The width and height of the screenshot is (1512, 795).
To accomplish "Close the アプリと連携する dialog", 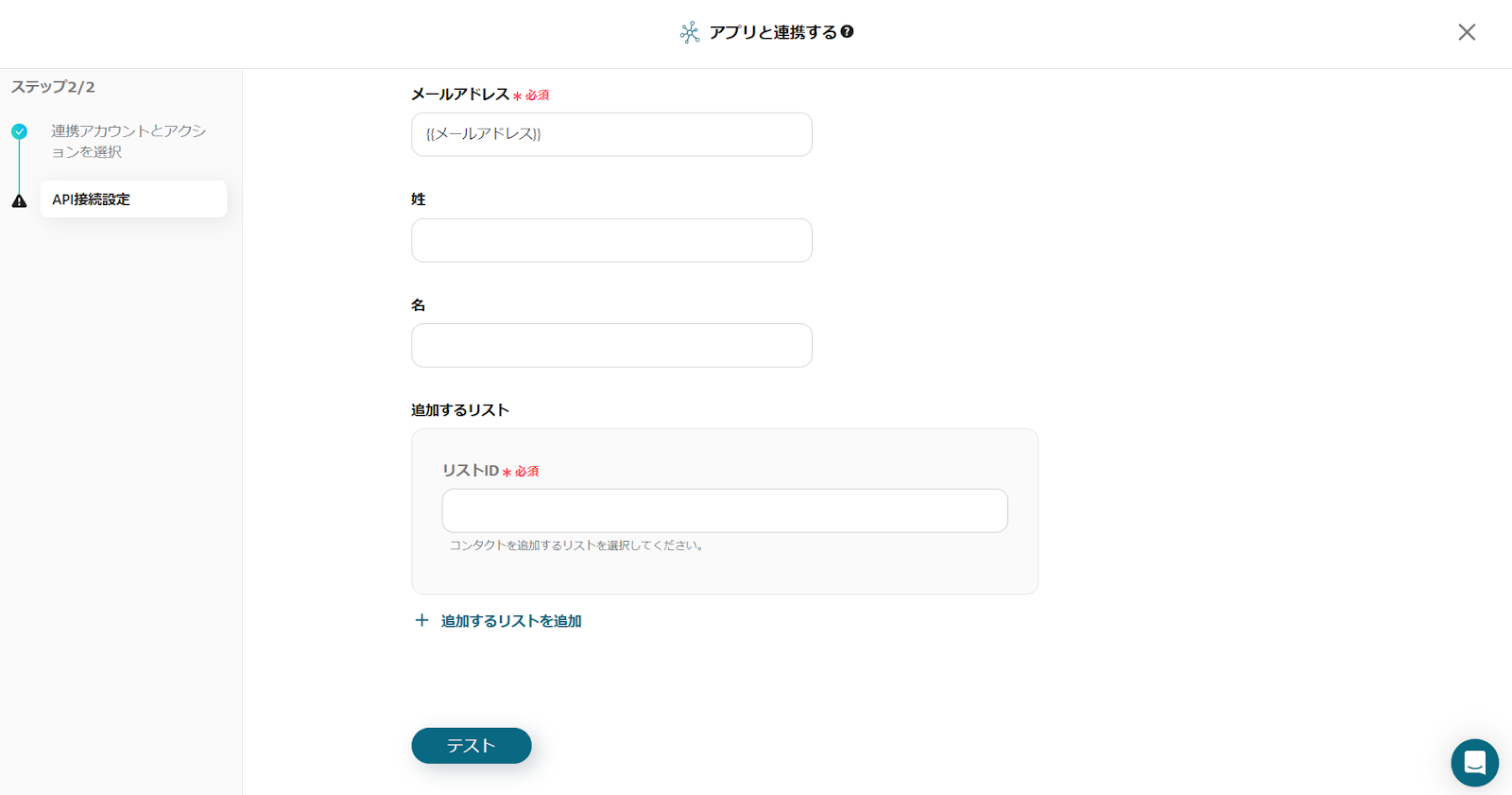I will 1467,32.
